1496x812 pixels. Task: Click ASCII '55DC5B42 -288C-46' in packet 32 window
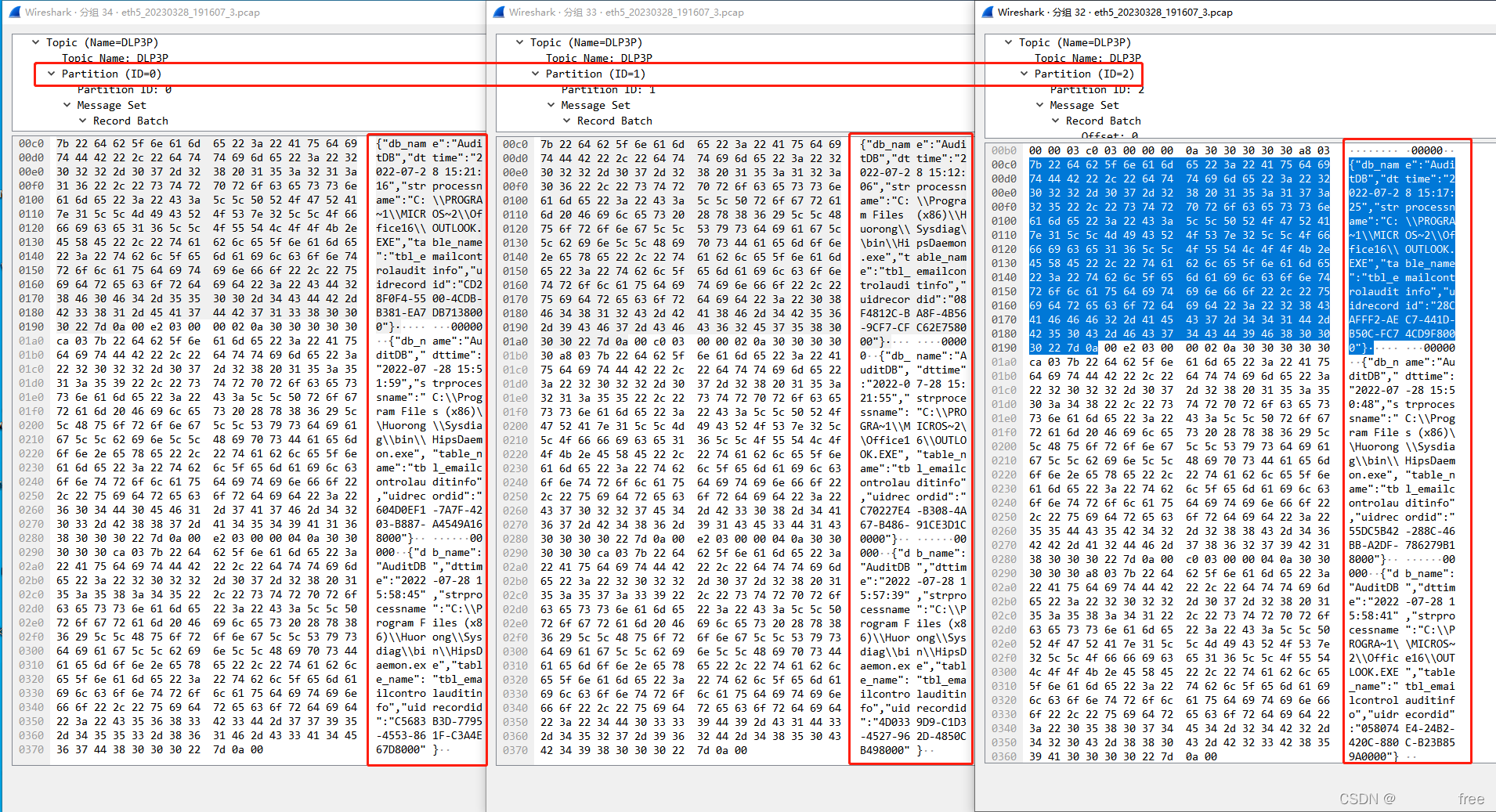click(1402, 531)
